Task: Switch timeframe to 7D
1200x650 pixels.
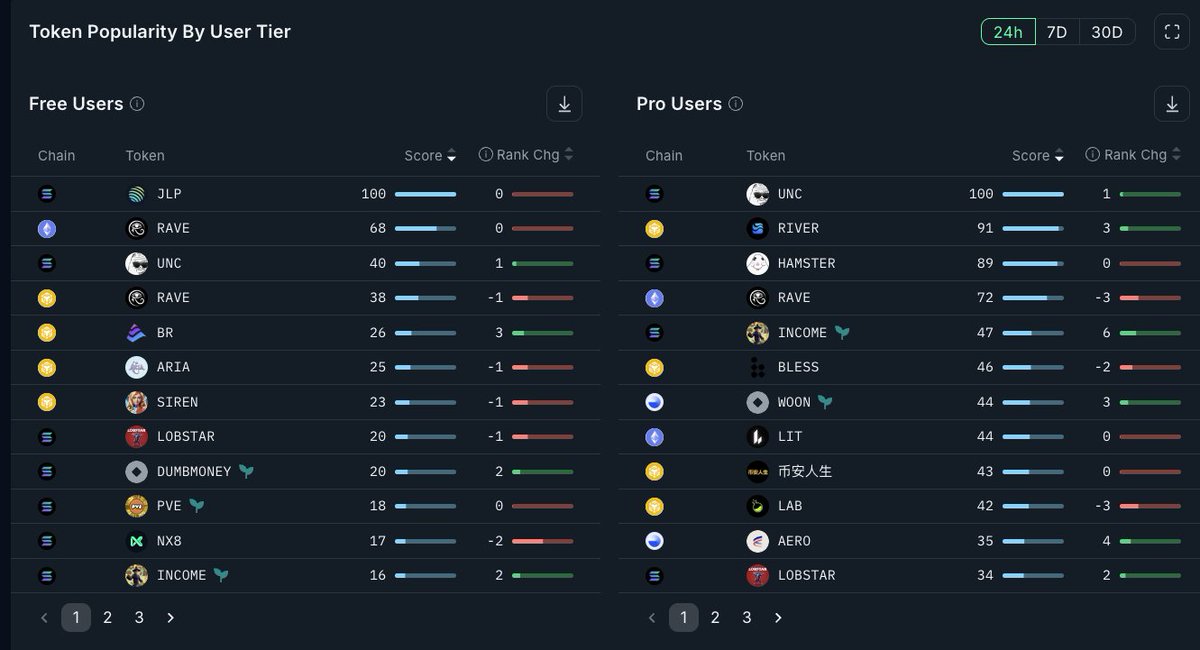Action: 1056,32
